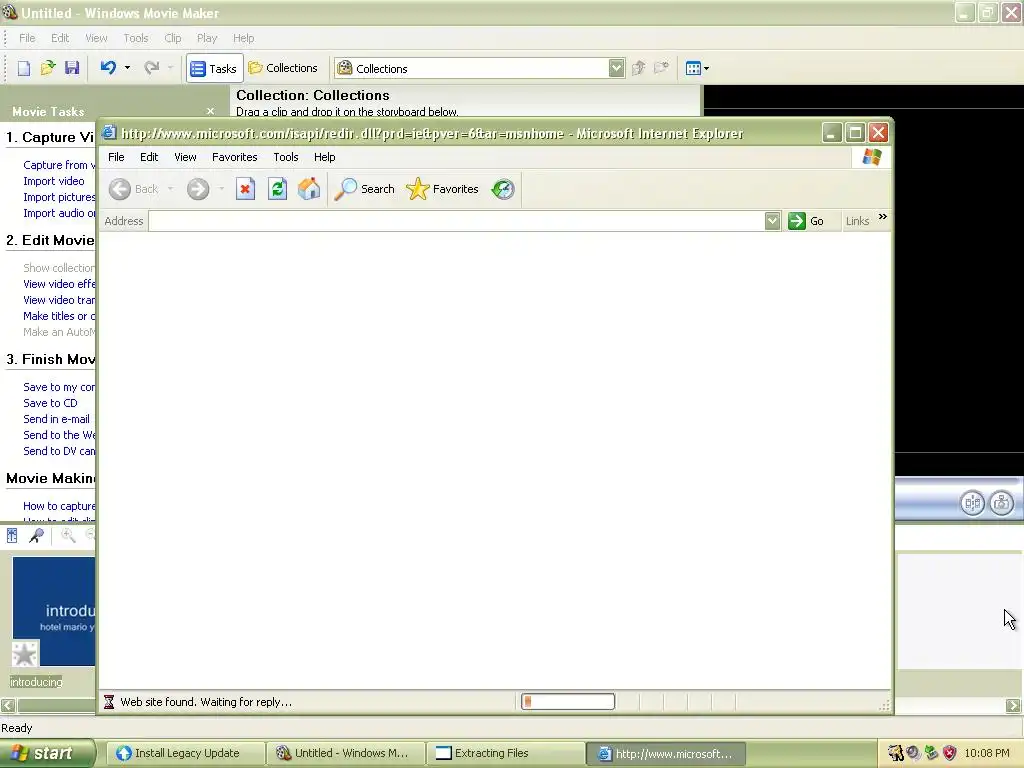Viewport: 1024px width, 768px height.
Task: Open the Set audio levels icon
Action: pos(12,536)
